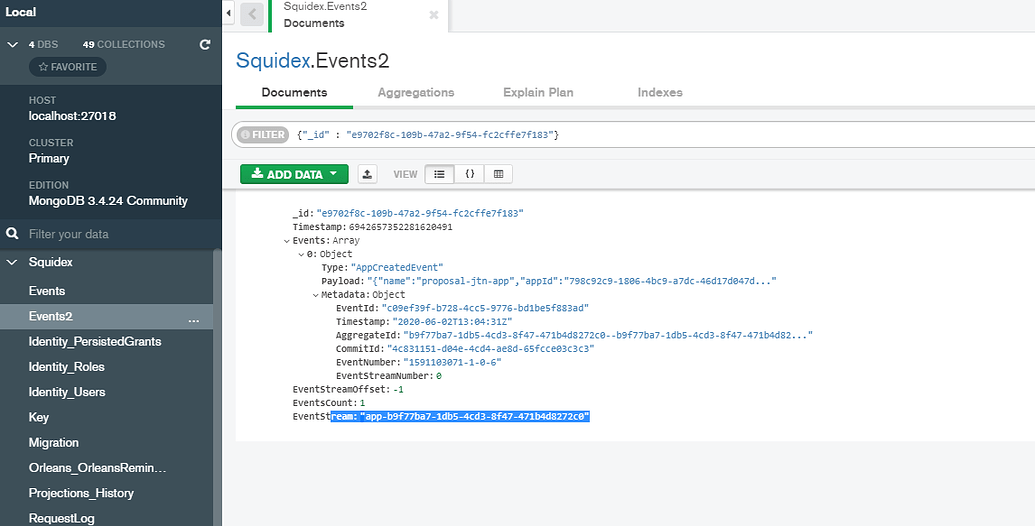1035x526 pixels.
Task: Collapse the Metadata Object node
Action: click(316, 295)
